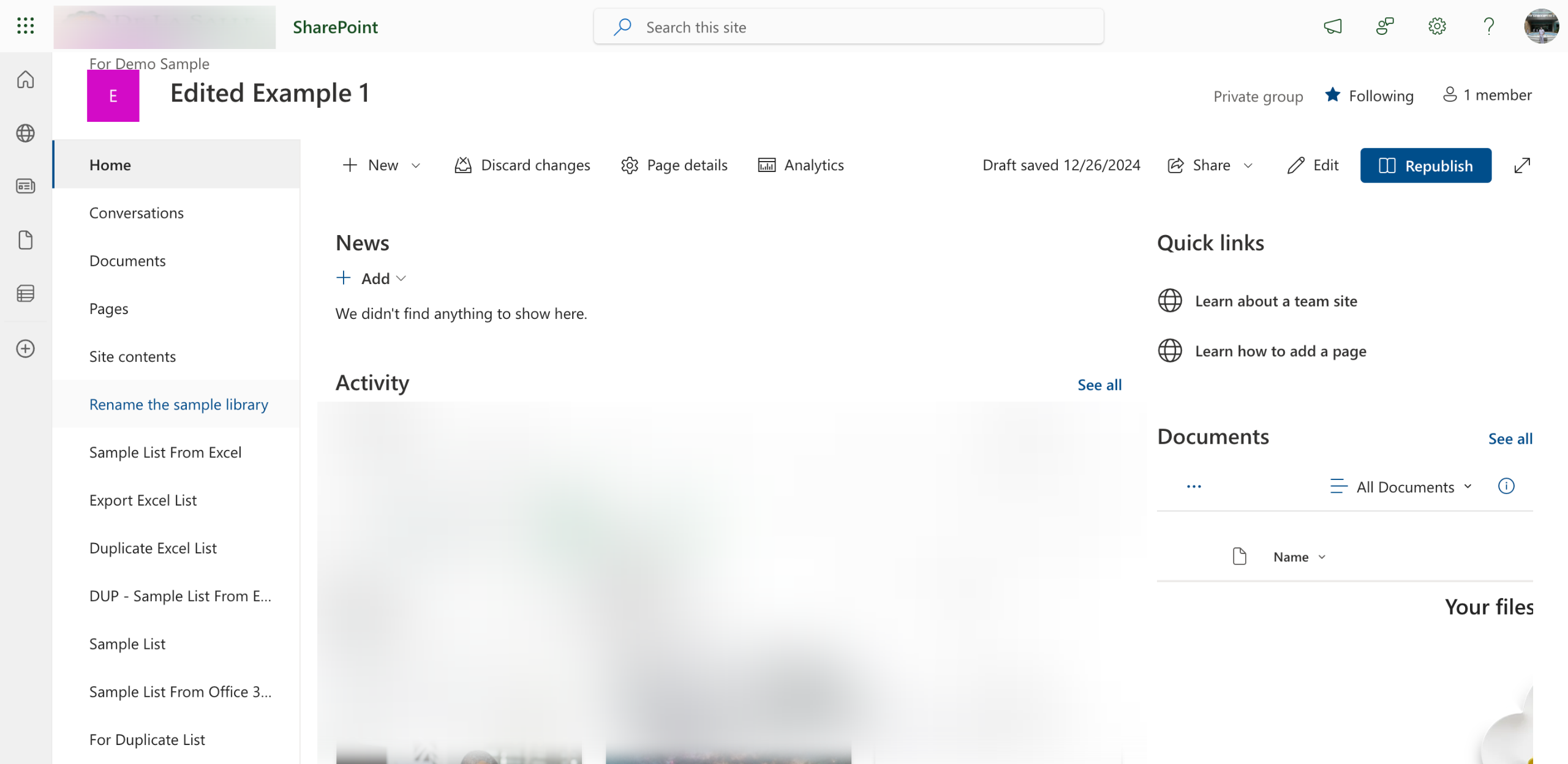1568x764 pixels.
Task: Open My lists icon in left rail
Action: click(x=25, y=294)
